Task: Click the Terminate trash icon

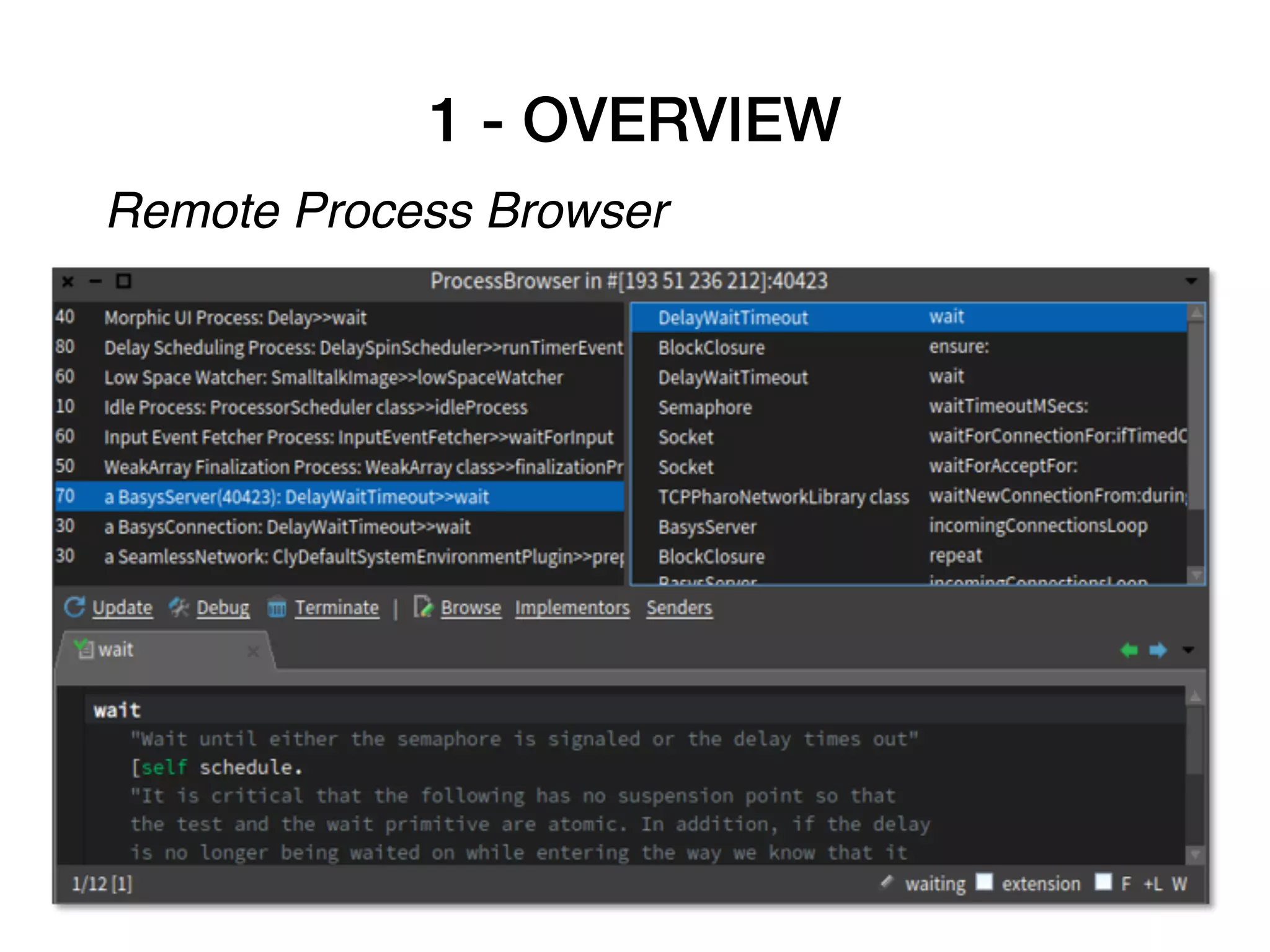Action: coord(277,608)
